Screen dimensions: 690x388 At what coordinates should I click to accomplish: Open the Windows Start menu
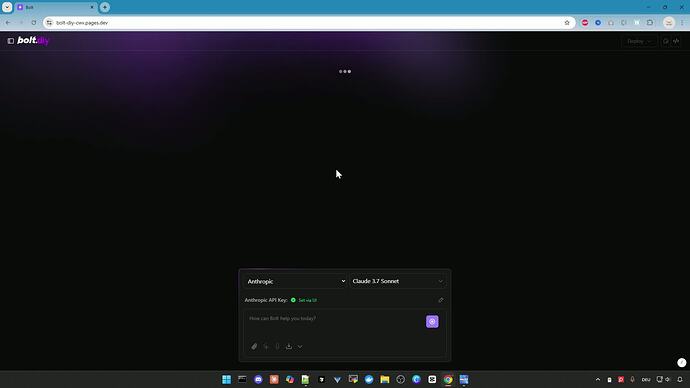tap(226, 379)
